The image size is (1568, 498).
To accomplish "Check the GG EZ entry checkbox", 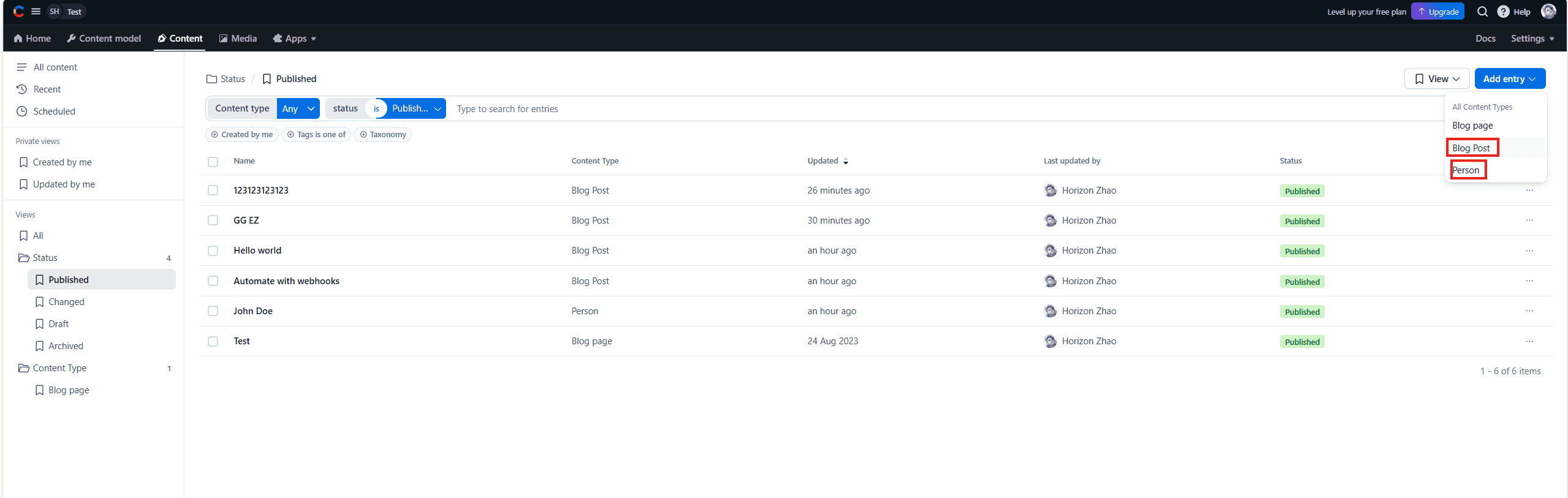I will (x=213, y=221).
